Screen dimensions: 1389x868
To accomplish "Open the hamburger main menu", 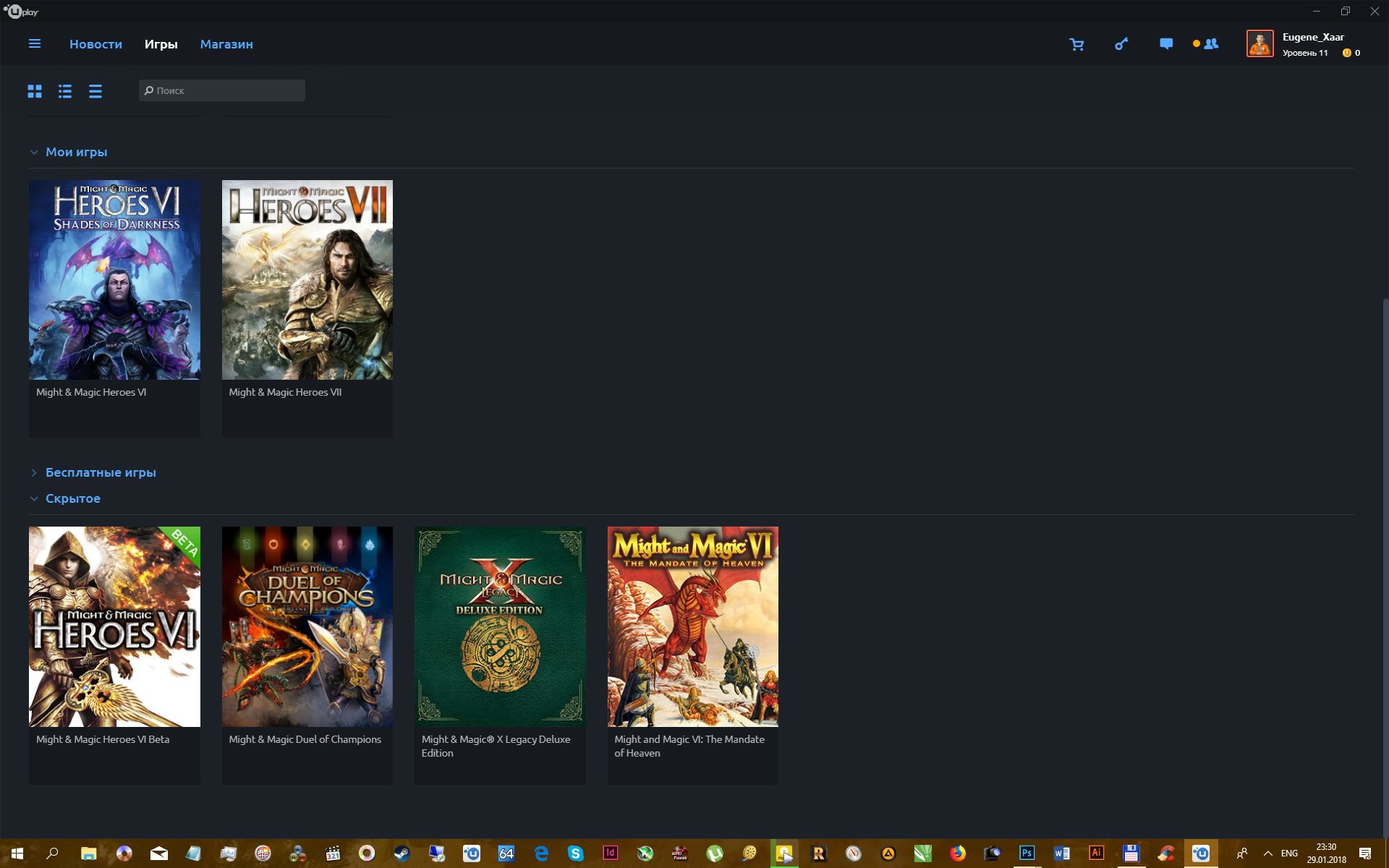I will (34, 43).
